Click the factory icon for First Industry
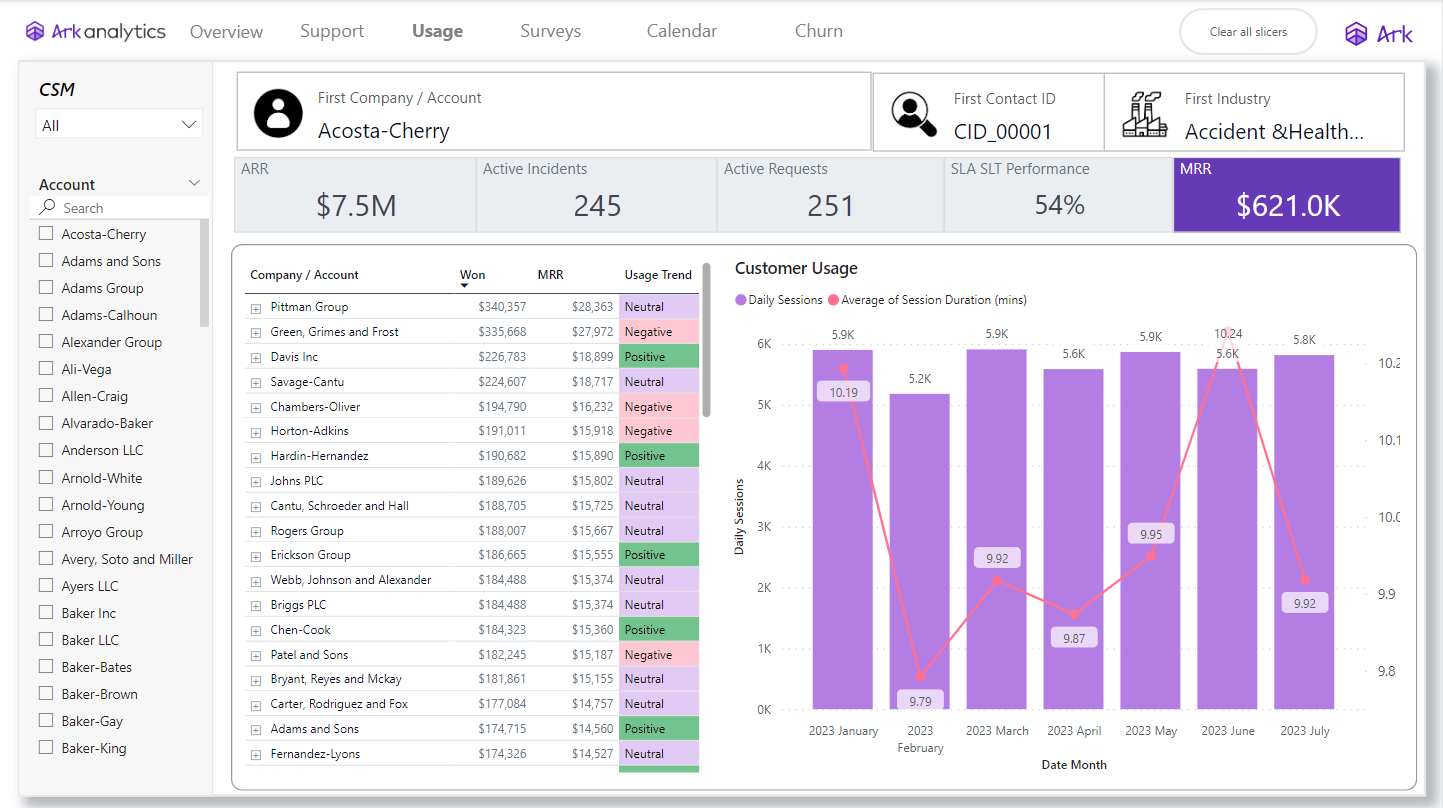This screenshot has height=808, width=1443. [x=1144, y=113]
